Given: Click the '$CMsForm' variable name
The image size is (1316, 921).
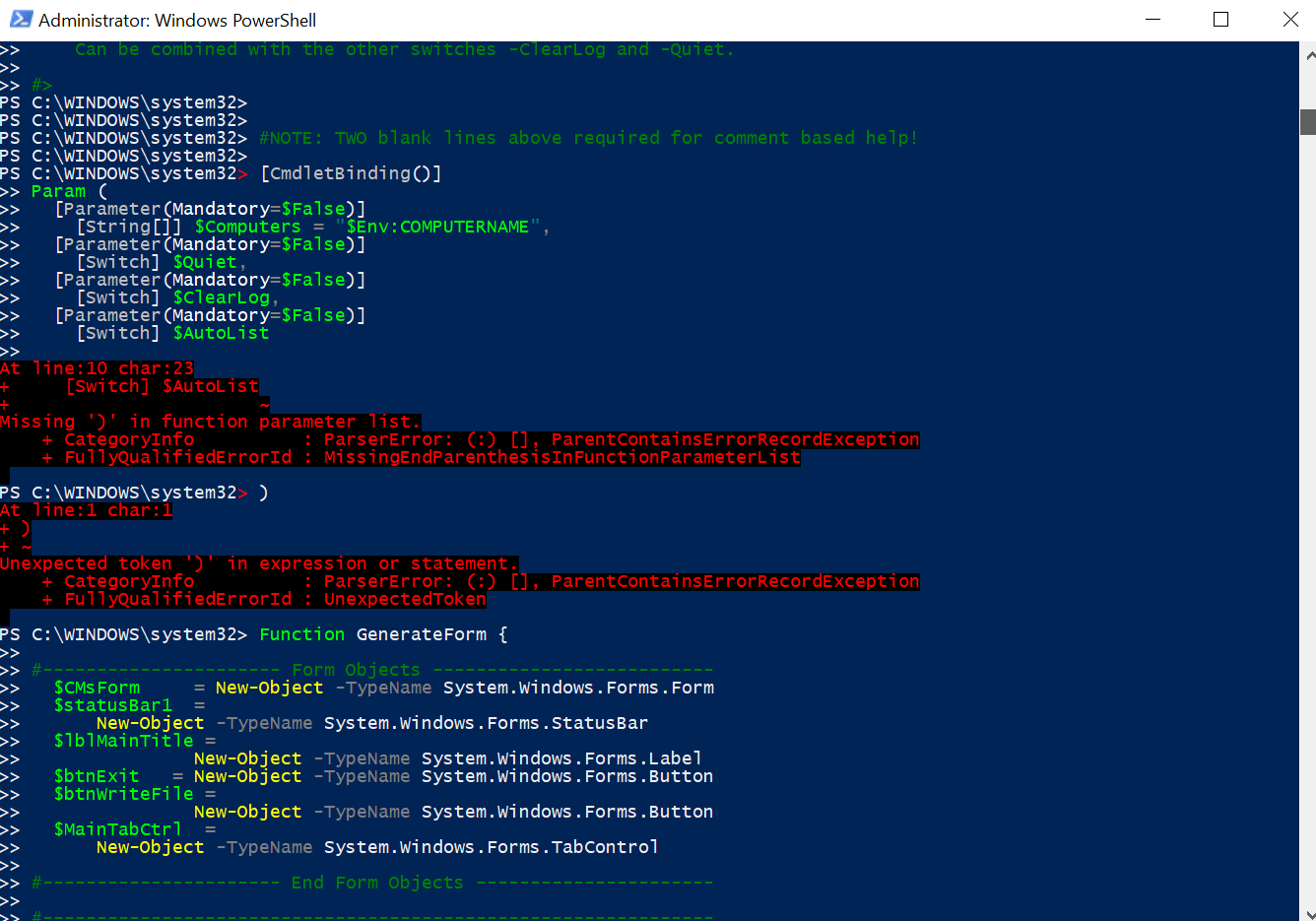Looking at the screenshot, I should (x=97, y=688).
